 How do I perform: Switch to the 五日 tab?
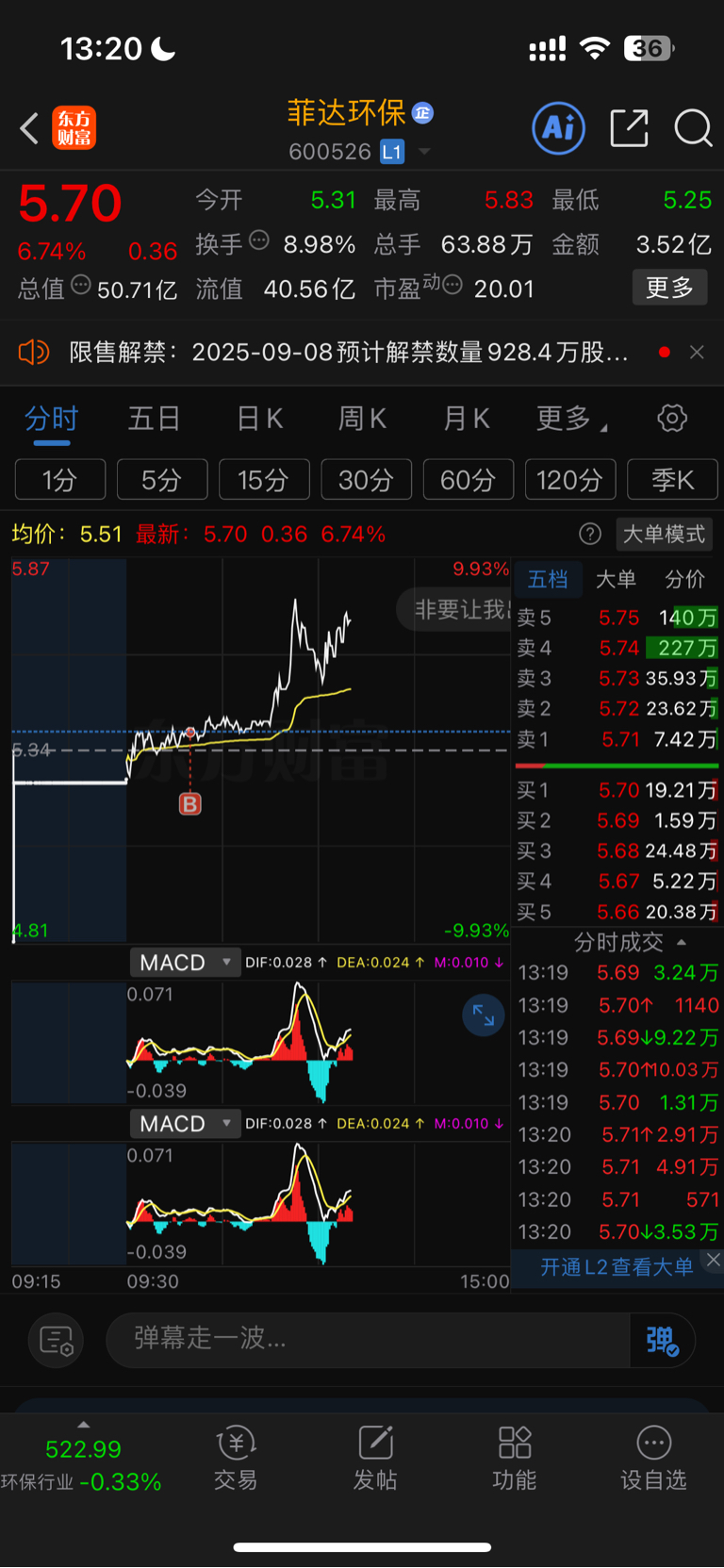pyautogui.click(x=154, y=419)
